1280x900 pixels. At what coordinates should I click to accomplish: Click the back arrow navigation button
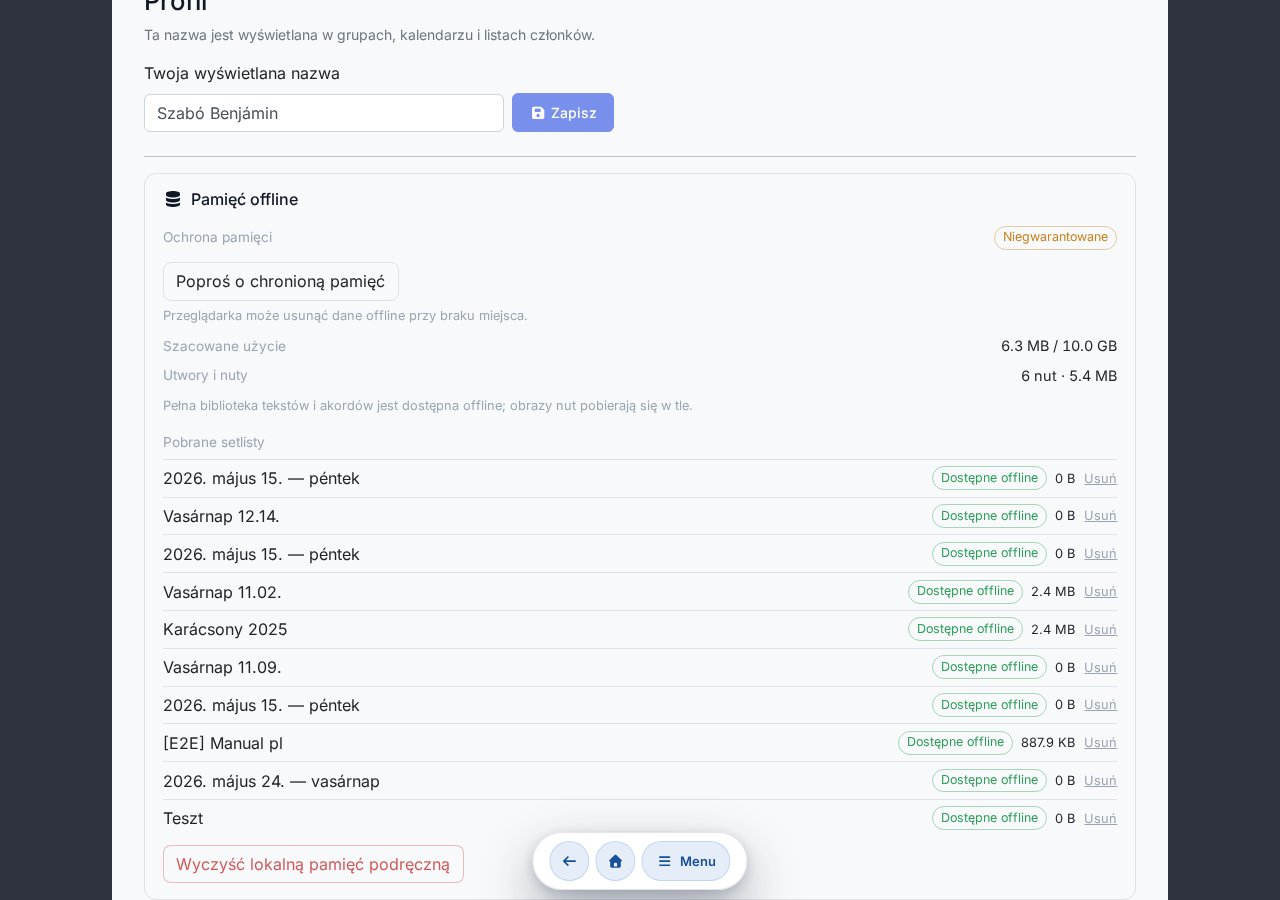click(x=569, y=861)
